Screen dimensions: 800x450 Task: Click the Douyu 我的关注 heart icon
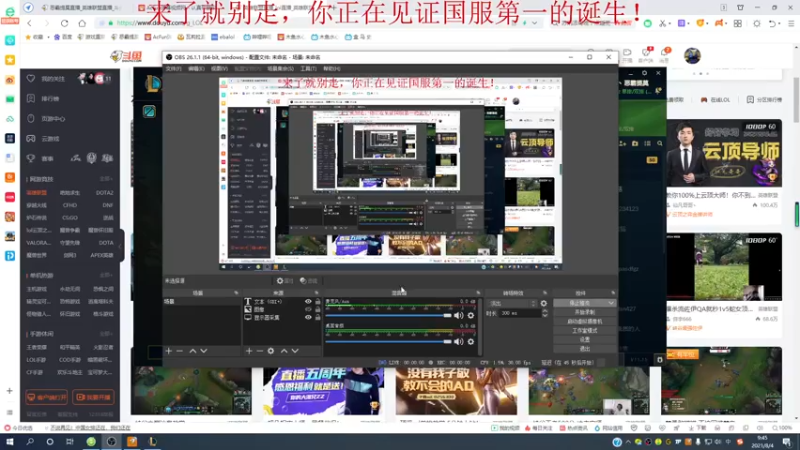coord(31,79)
